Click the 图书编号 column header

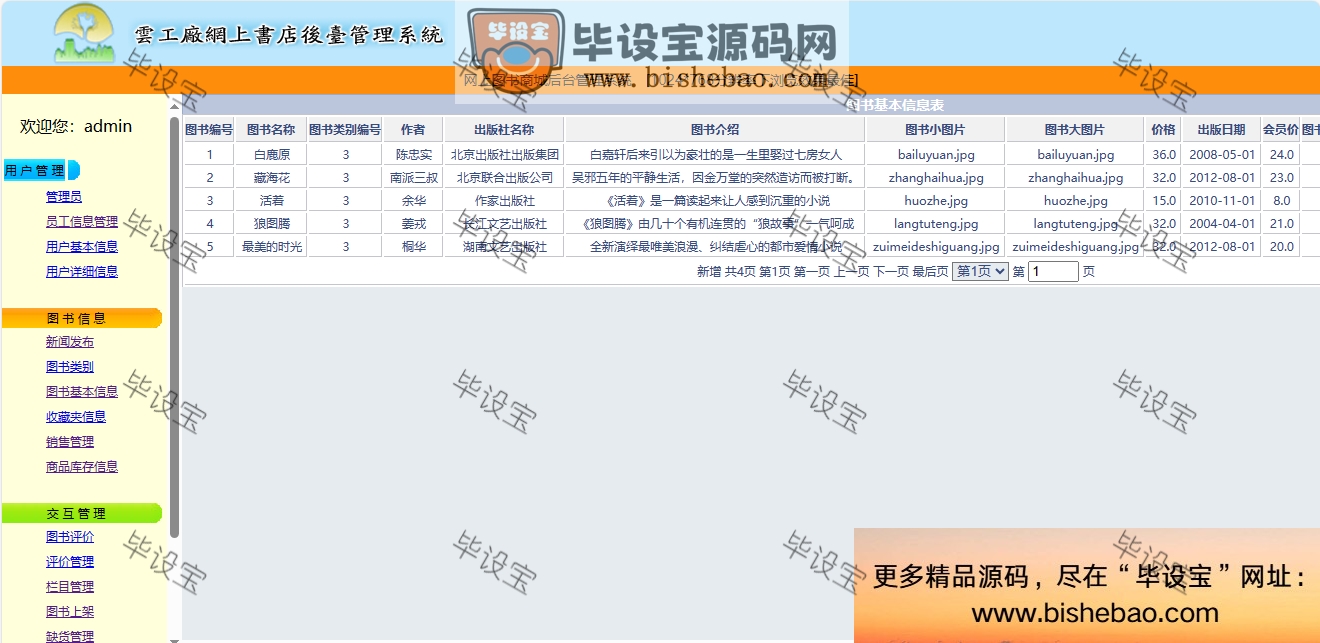click(209, 130)
